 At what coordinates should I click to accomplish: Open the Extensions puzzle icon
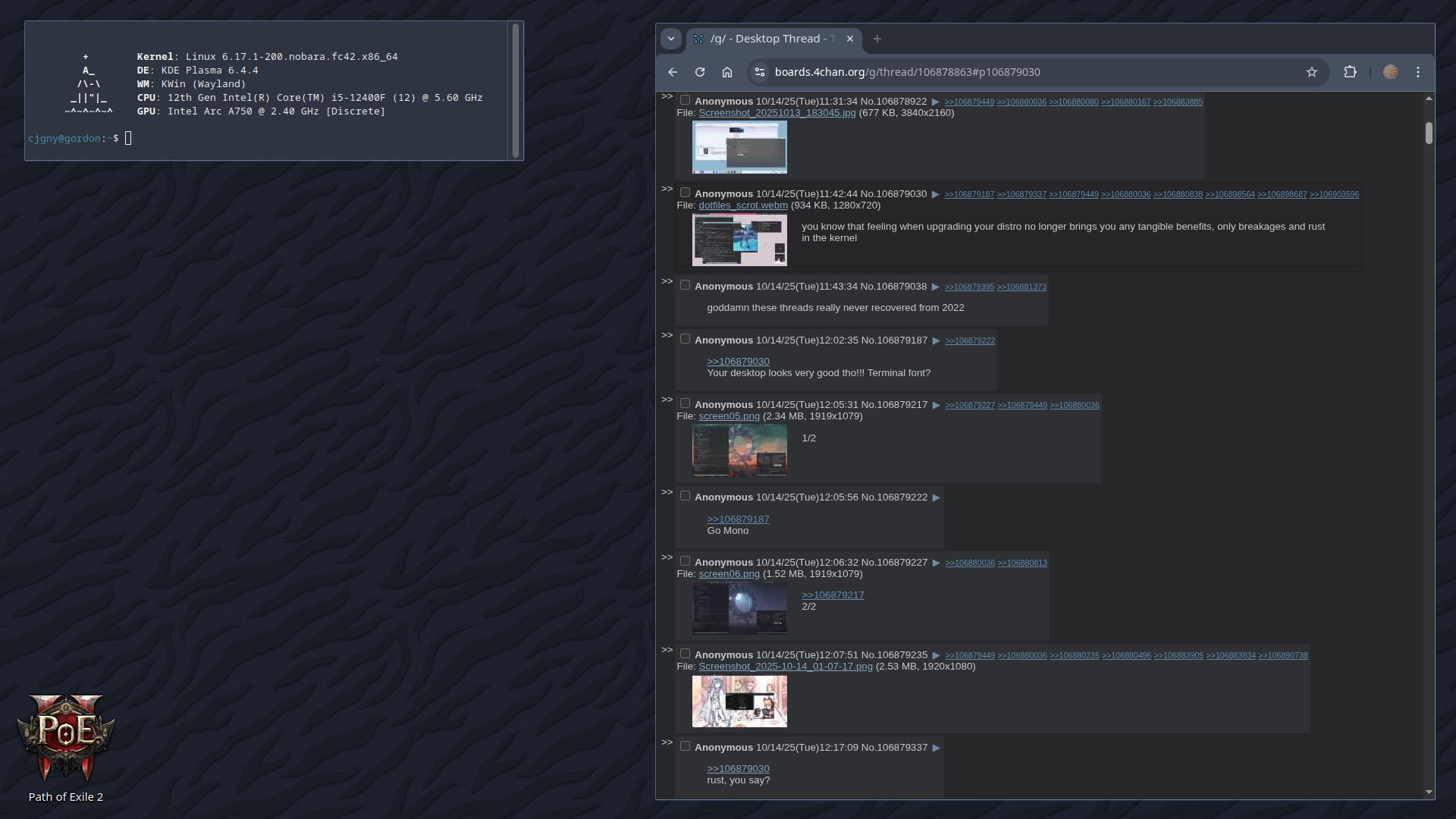(x=1350, y=72)
